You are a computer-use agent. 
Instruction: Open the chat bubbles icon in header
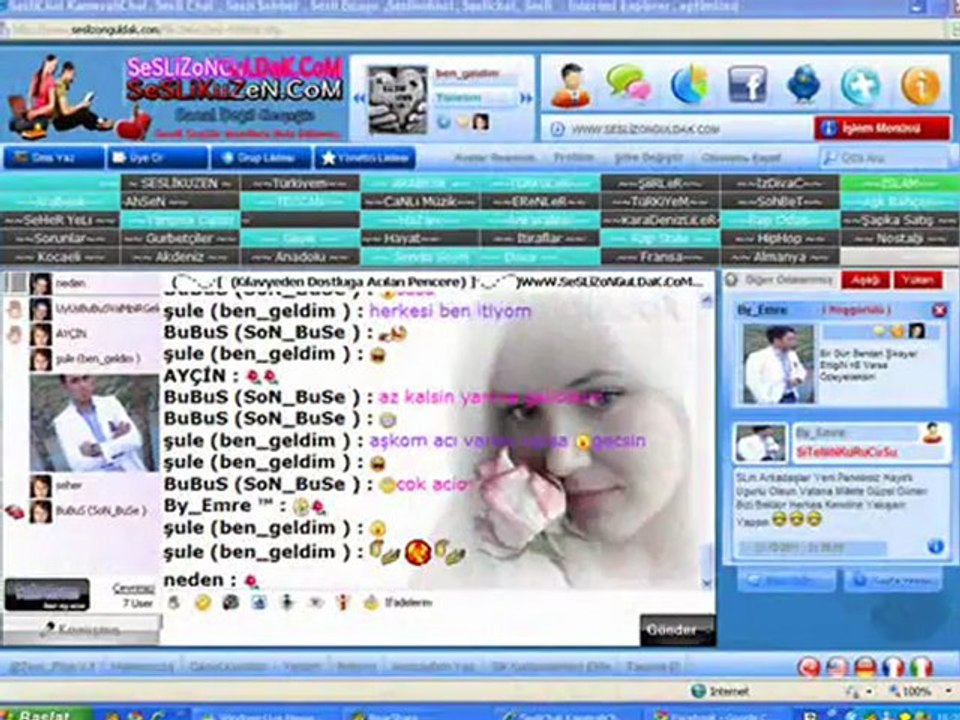coord(628,84)
